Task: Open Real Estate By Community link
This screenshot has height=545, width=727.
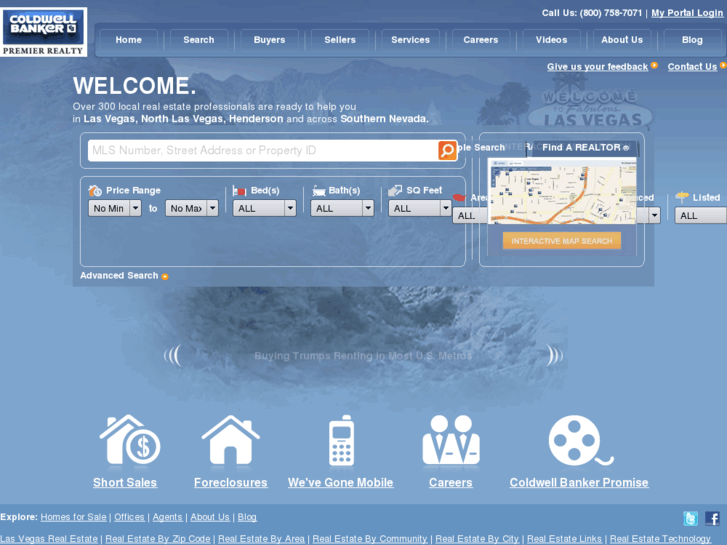Action: (x=370, y=539)
